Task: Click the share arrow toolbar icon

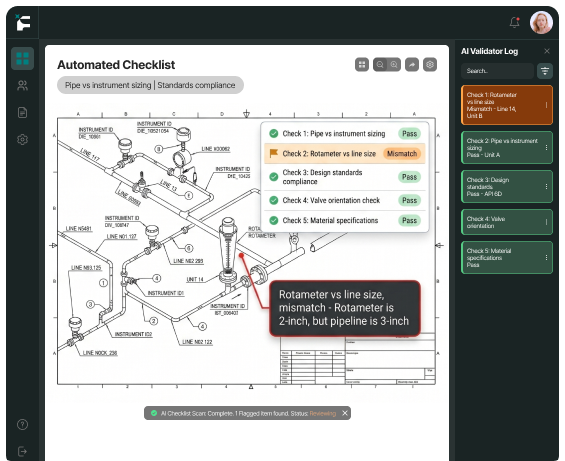Action: [412, 65]
